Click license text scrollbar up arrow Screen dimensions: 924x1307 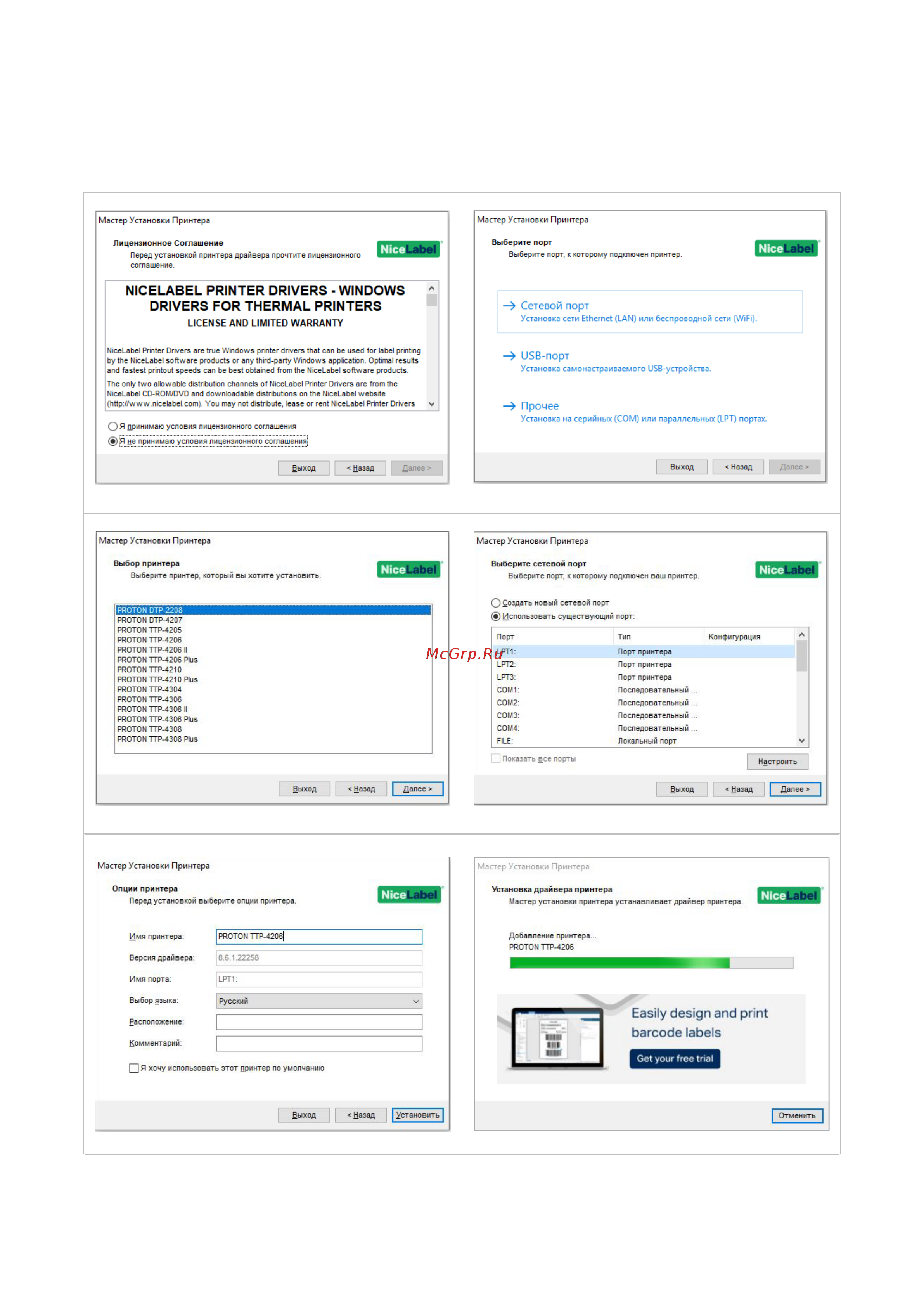coord(431,288)
